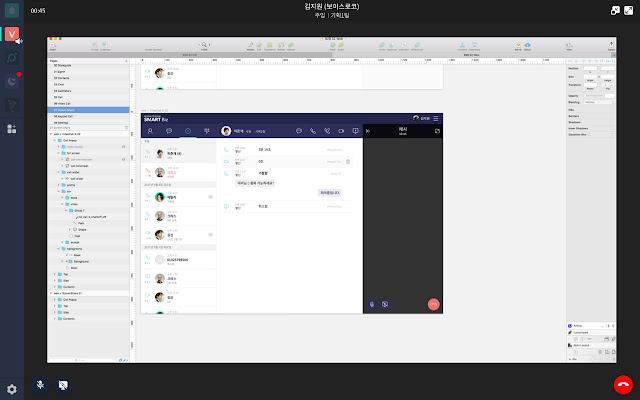Collapse the btn layer group
The height and width of the screenshot is (400, 640).
coord(58,191)
